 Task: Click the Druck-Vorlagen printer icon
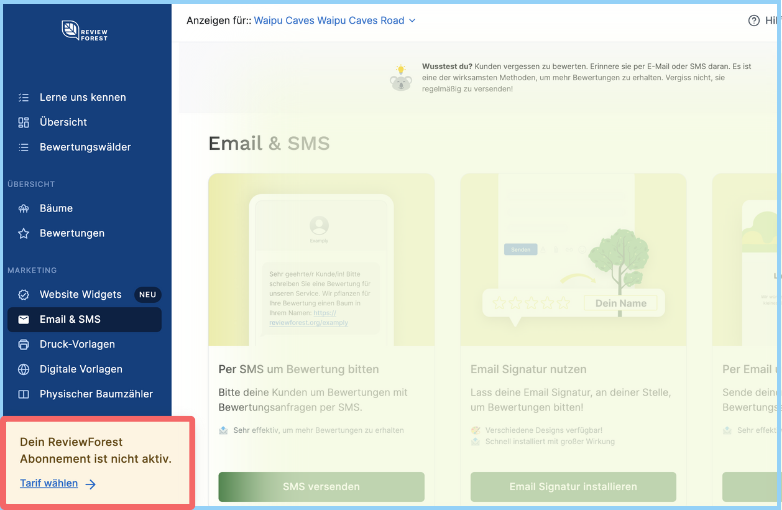click(x=24, y=345)
